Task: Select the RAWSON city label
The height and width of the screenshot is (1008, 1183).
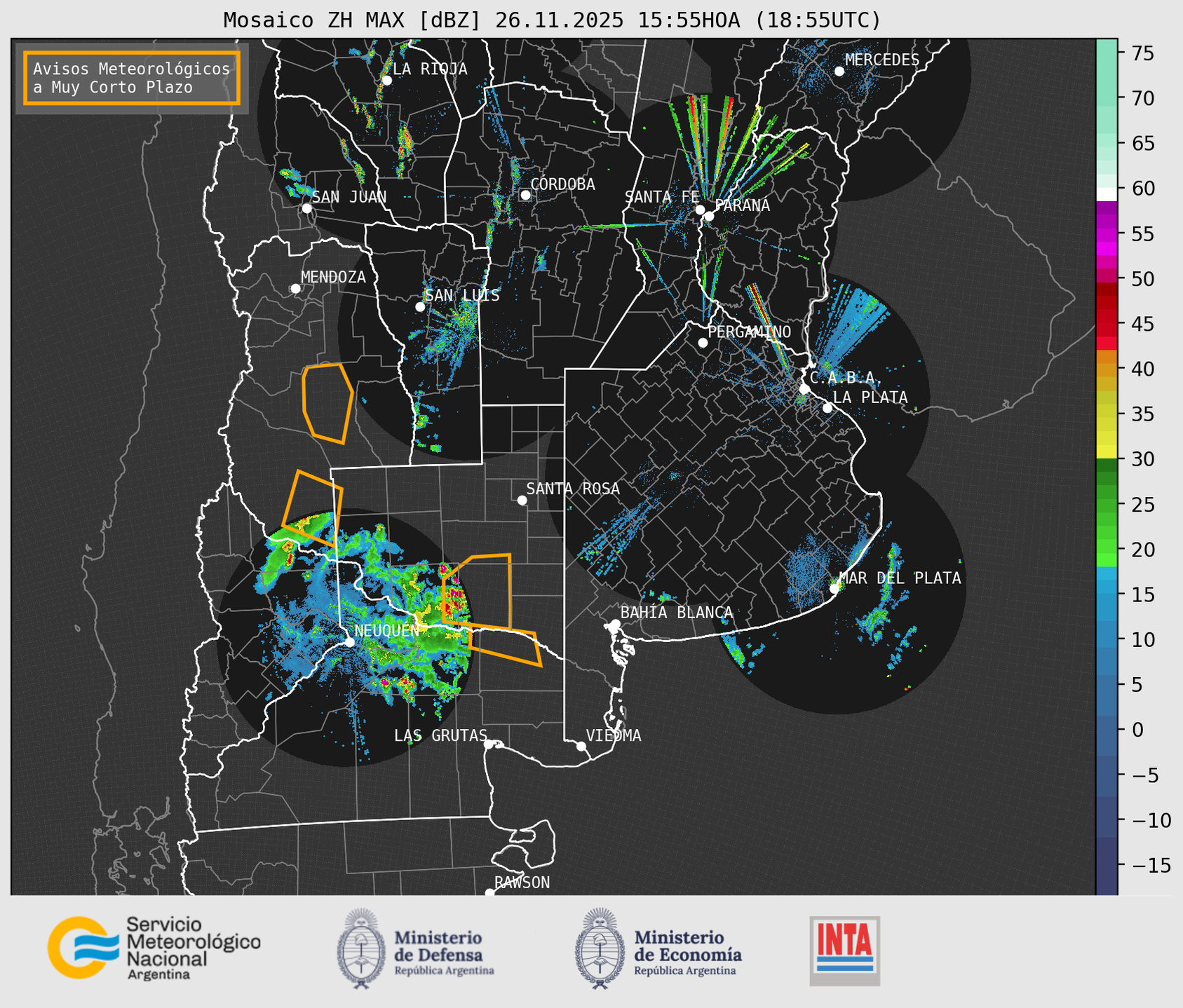Action: (x=522, y=883)
